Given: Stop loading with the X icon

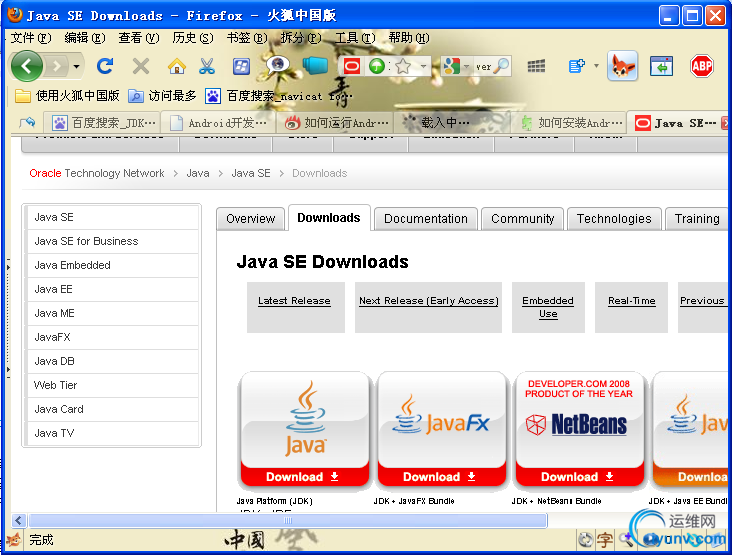Looking at the screenshot, I should click(x=141, y=66).
